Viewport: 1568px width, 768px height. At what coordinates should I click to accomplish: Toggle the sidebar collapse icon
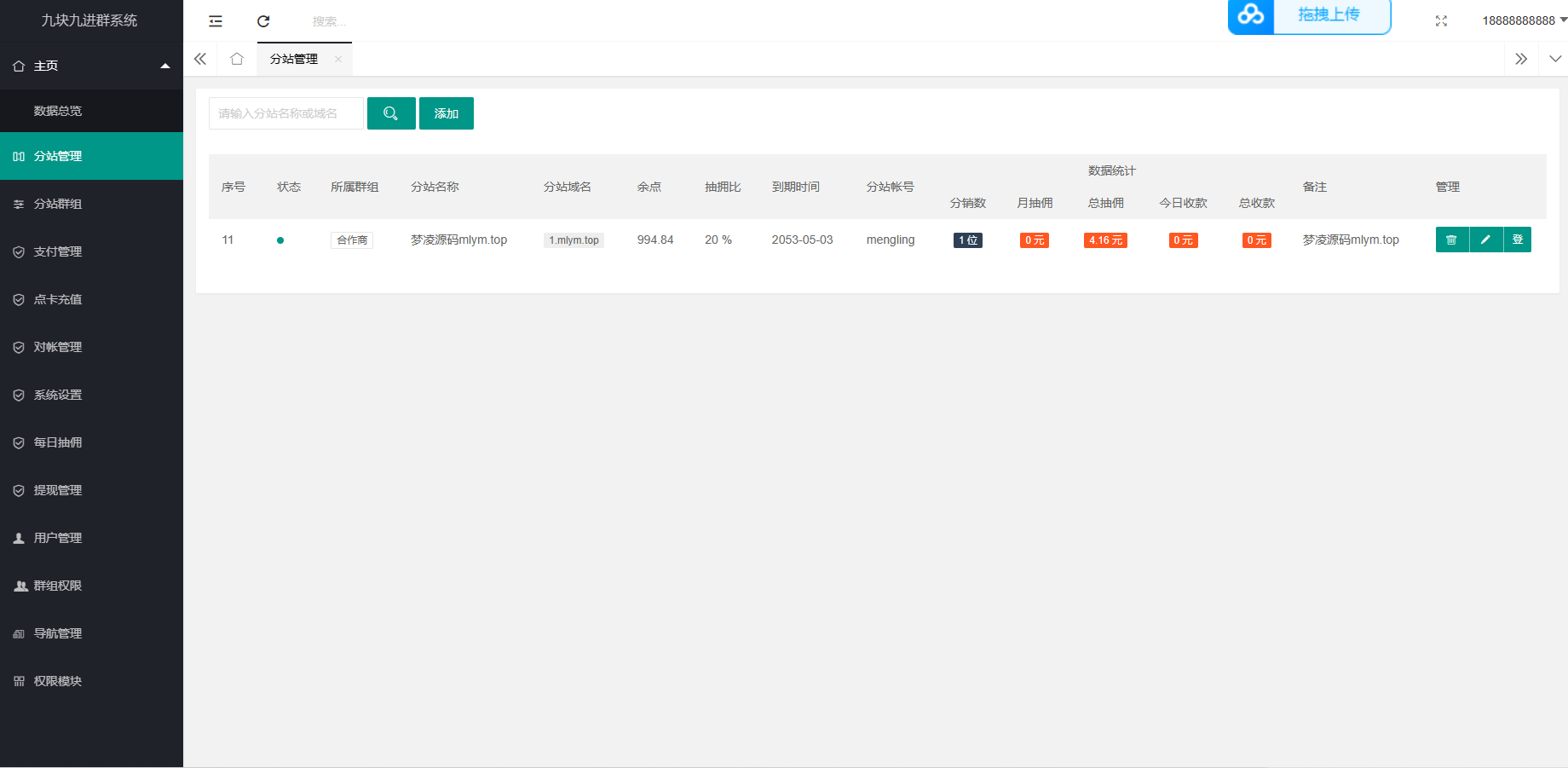click(216, 21)
